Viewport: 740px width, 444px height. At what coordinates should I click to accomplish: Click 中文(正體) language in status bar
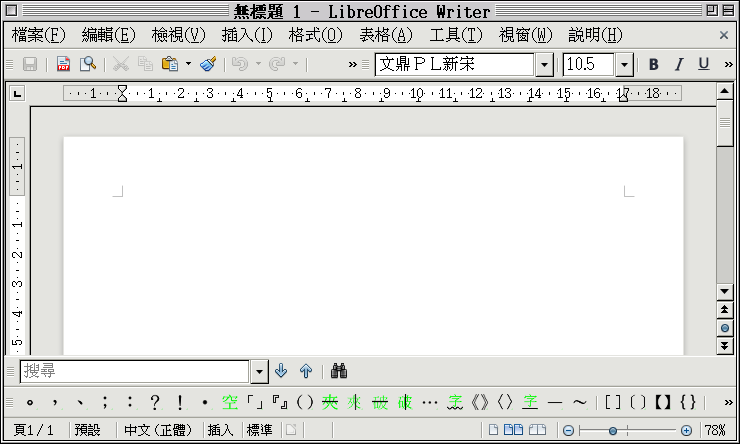(158, 430)
